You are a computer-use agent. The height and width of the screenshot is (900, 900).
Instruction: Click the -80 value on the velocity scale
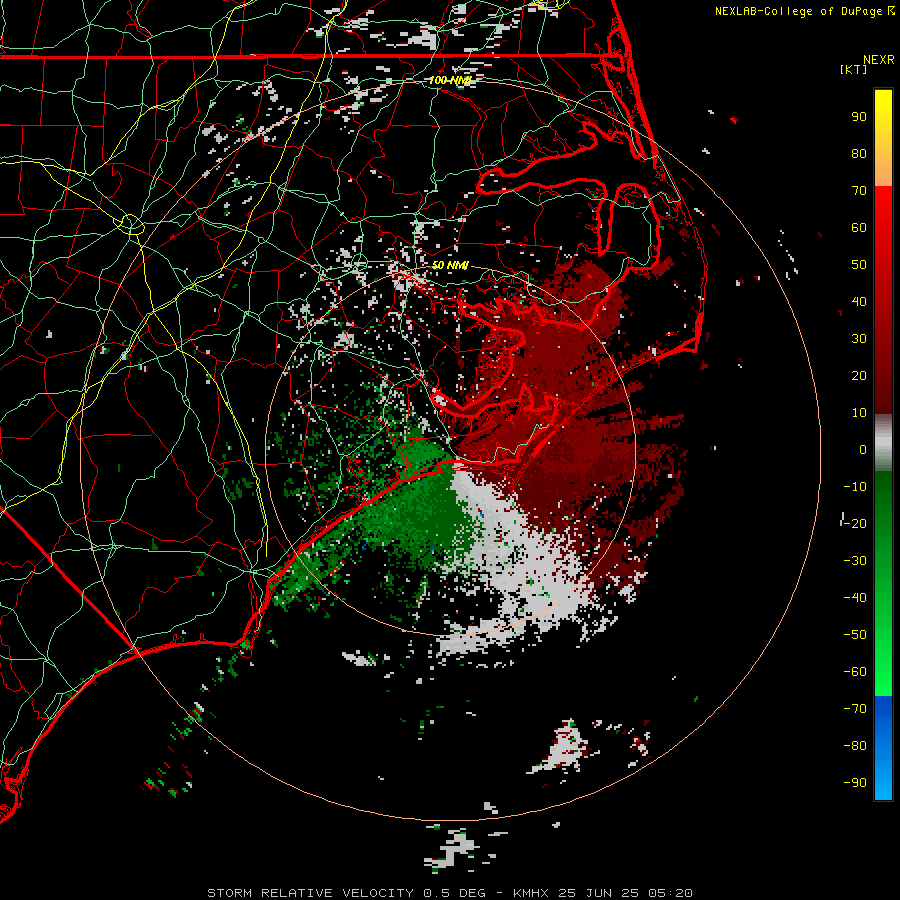pos(855,746)
